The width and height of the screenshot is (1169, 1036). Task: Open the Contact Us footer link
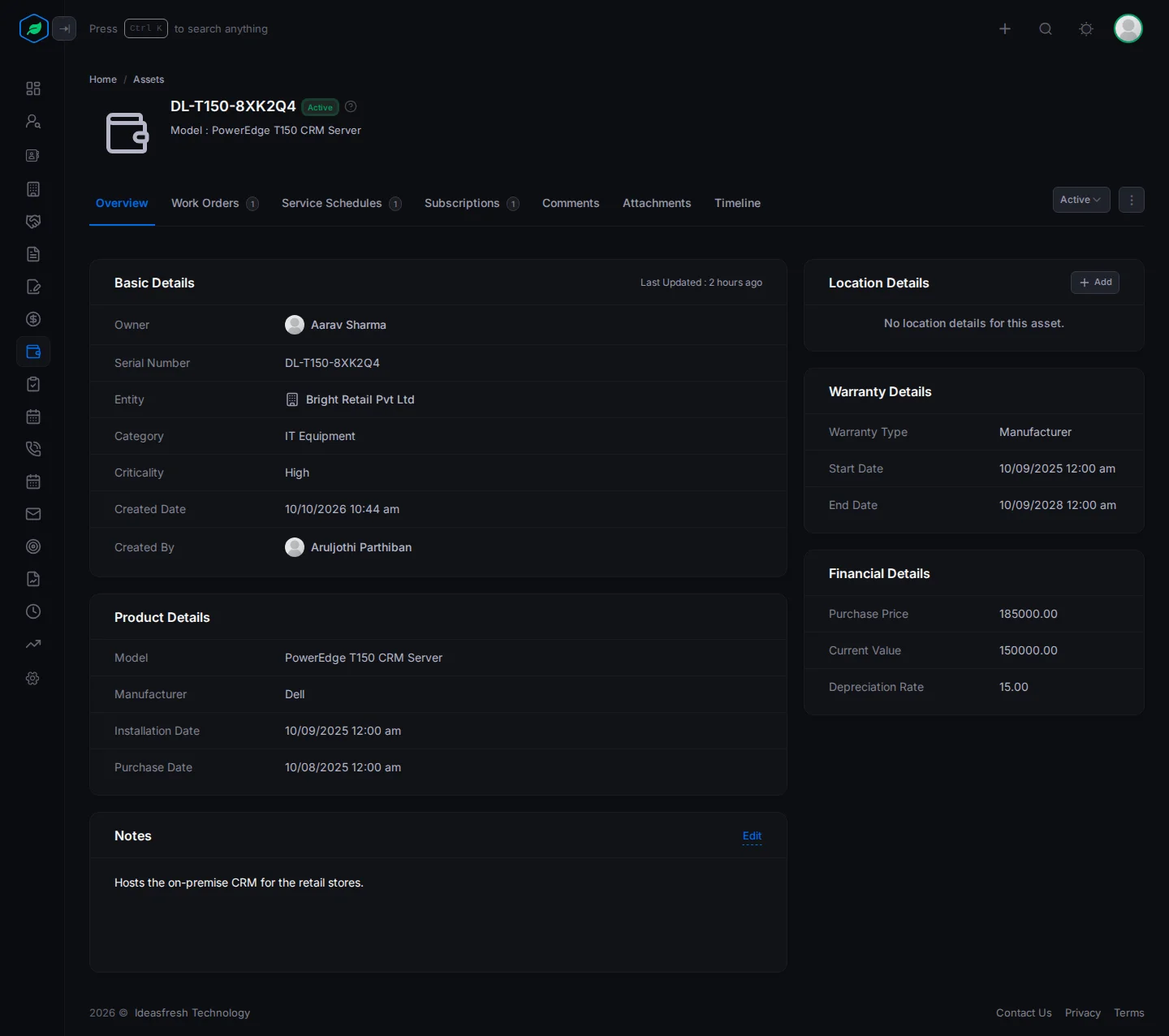point(1024,1012)
